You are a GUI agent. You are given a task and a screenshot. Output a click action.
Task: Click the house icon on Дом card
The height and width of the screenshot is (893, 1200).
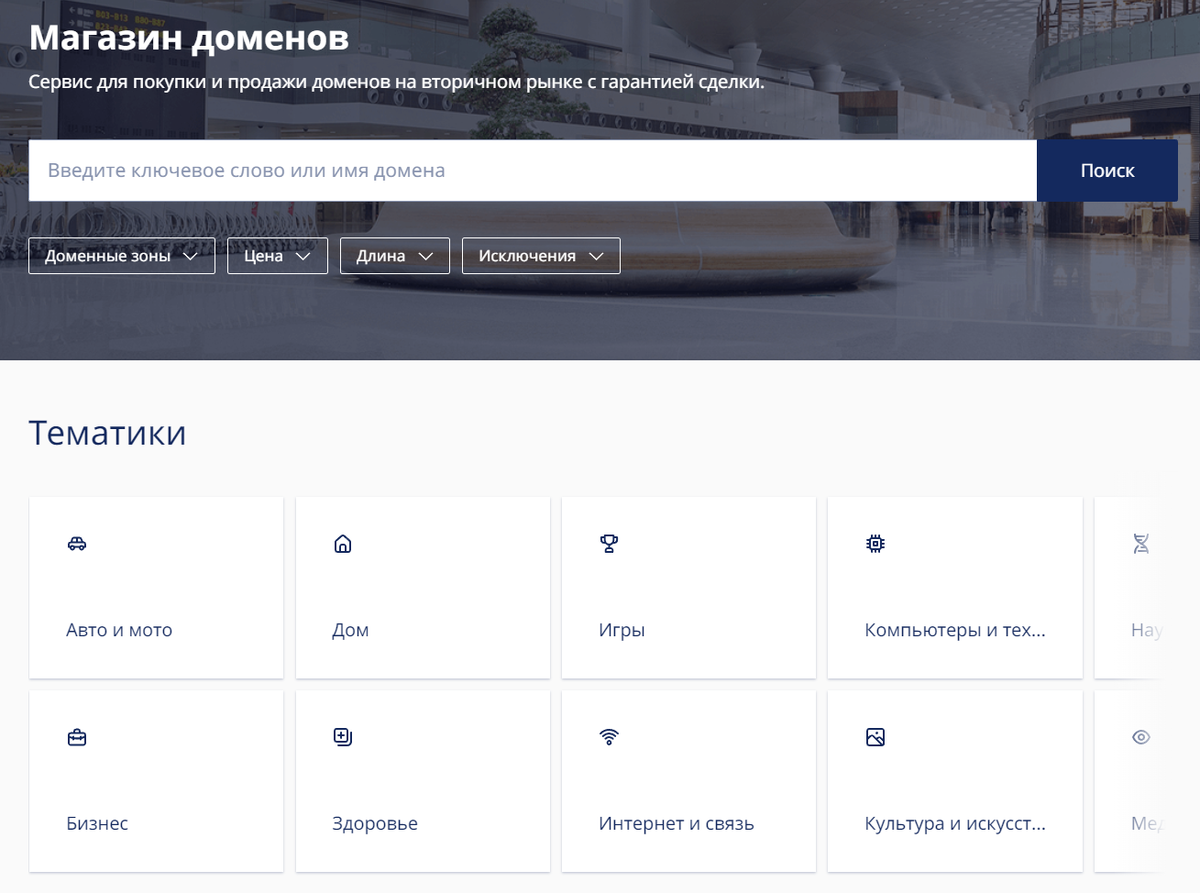[343, 544]
